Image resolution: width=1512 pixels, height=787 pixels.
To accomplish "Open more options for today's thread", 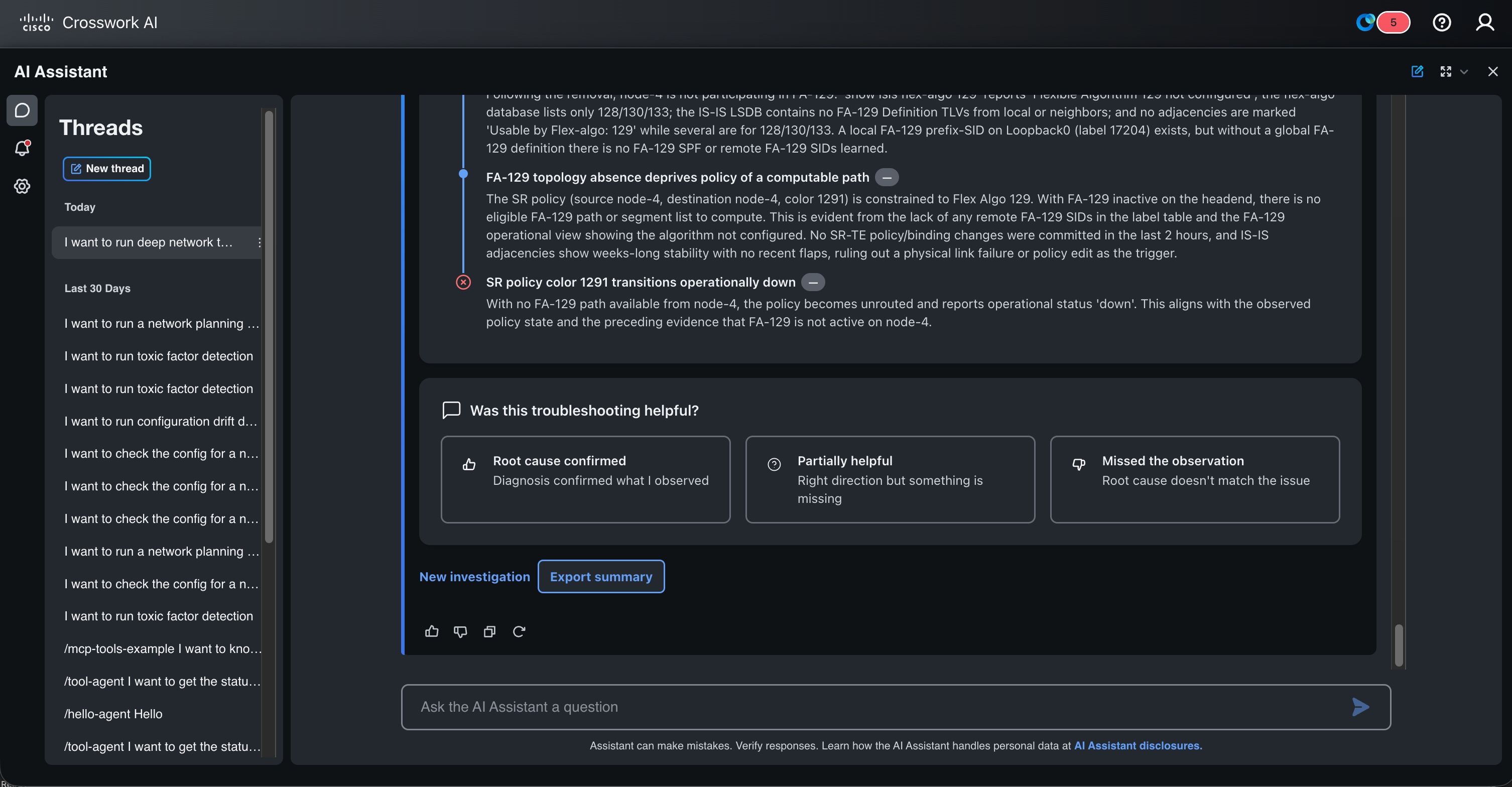I will coord(259,242).
